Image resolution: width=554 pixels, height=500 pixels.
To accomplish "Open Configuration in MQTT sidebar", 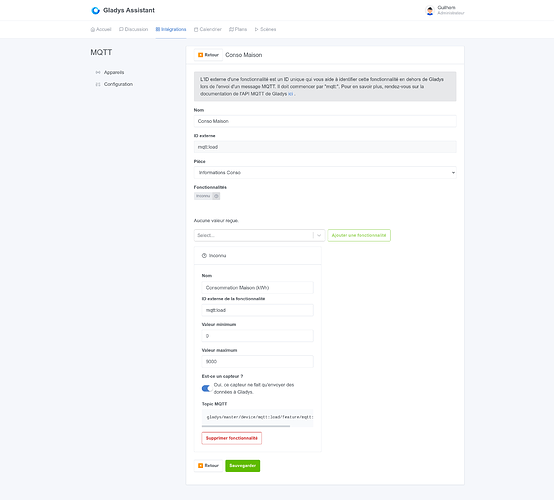I will [118, 84].
